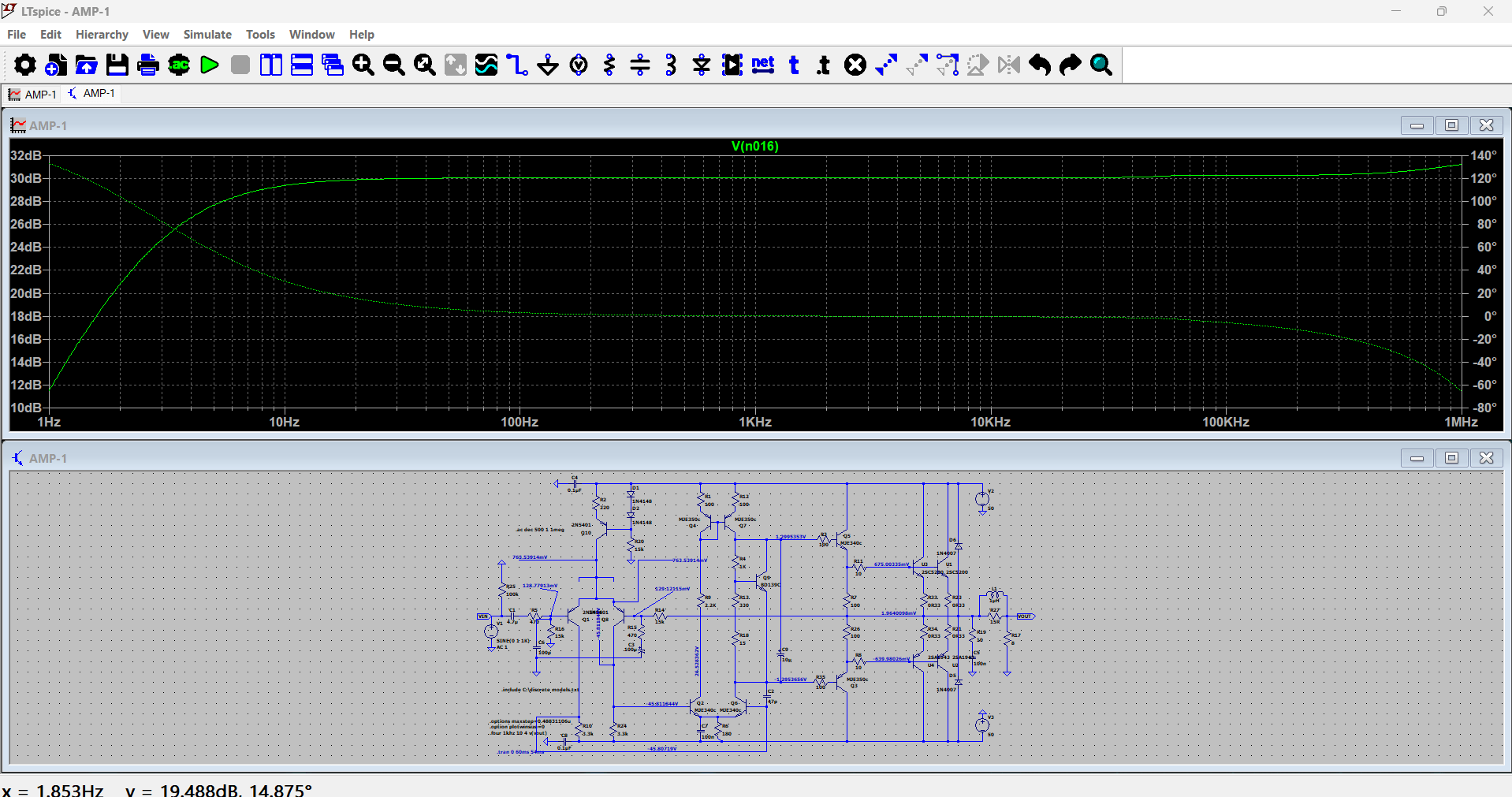Place a Diode tool
The height and width of the screenshot is (797, 1512).
[x=702, y=65]
